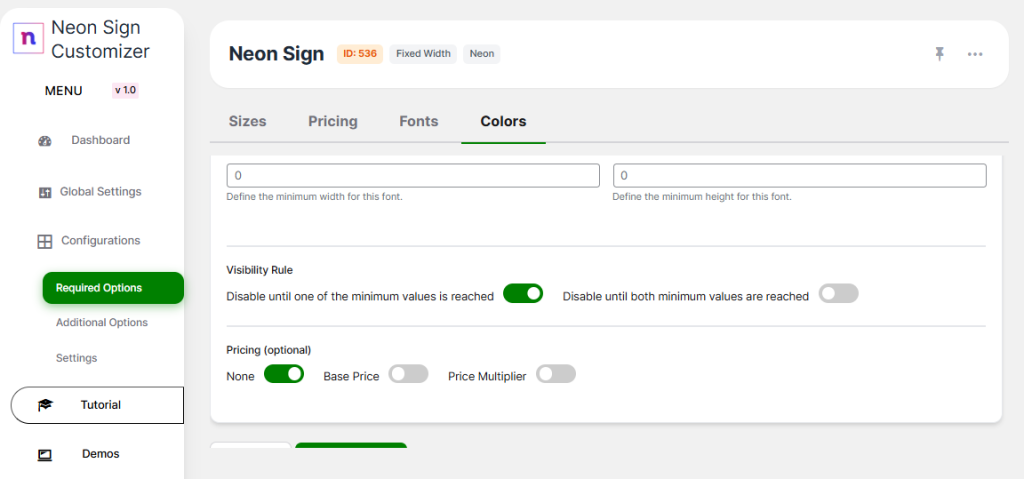Screen dimensions: 1024x479
Task: Toggle the None pricing switch
Action: pos(284,374)
